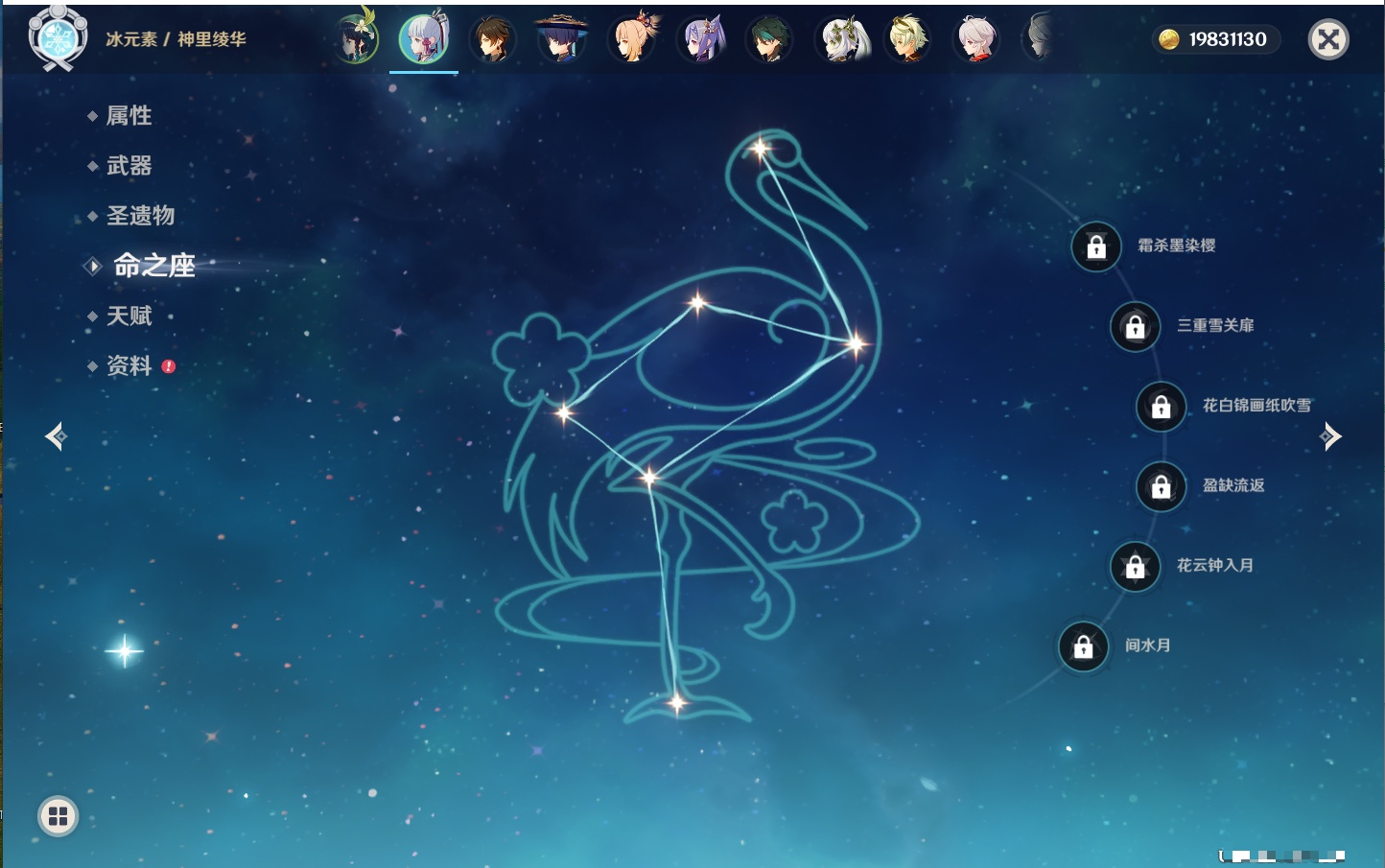Click the Cryo element emblem icon
This screenshot has height=868, width=1385.
click(58, 38)
